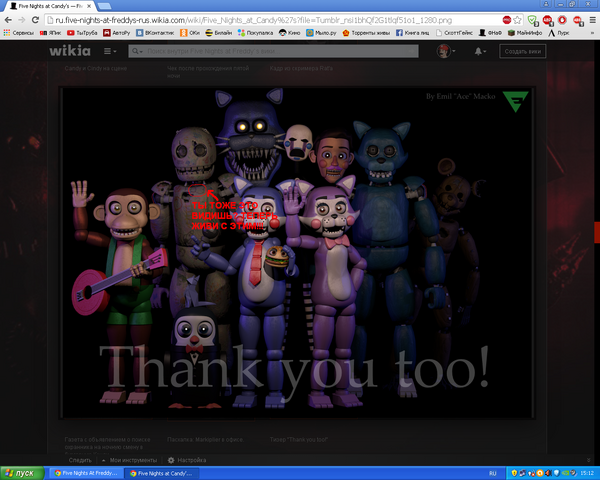Screen dimensions: 600x480
Task: Collapse the wikia bottom toolbar arrow
Action: pyautogui.click(x=588, y=460)
